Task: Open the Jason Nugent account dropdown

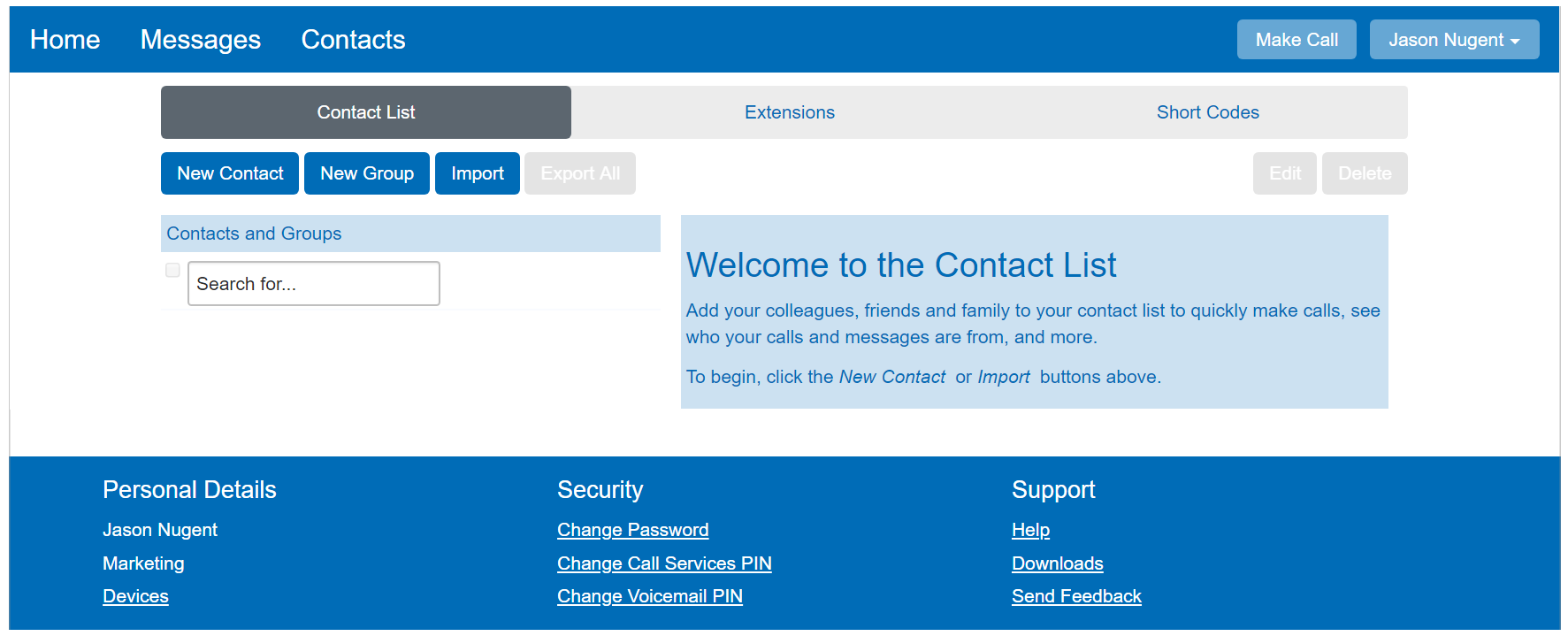Action: (1453, 40)
